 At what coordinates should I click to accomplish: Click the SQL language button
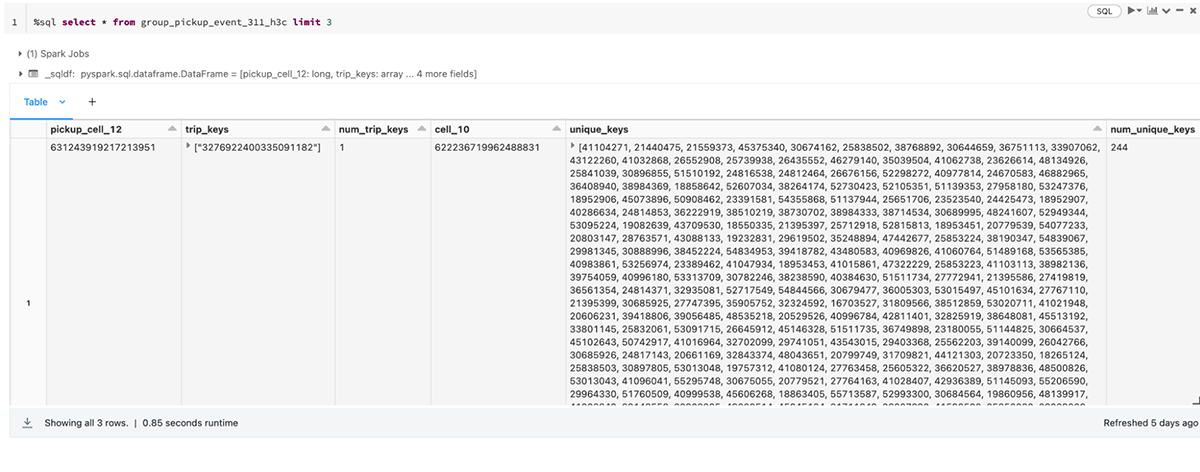click(x=1104, y=11)
